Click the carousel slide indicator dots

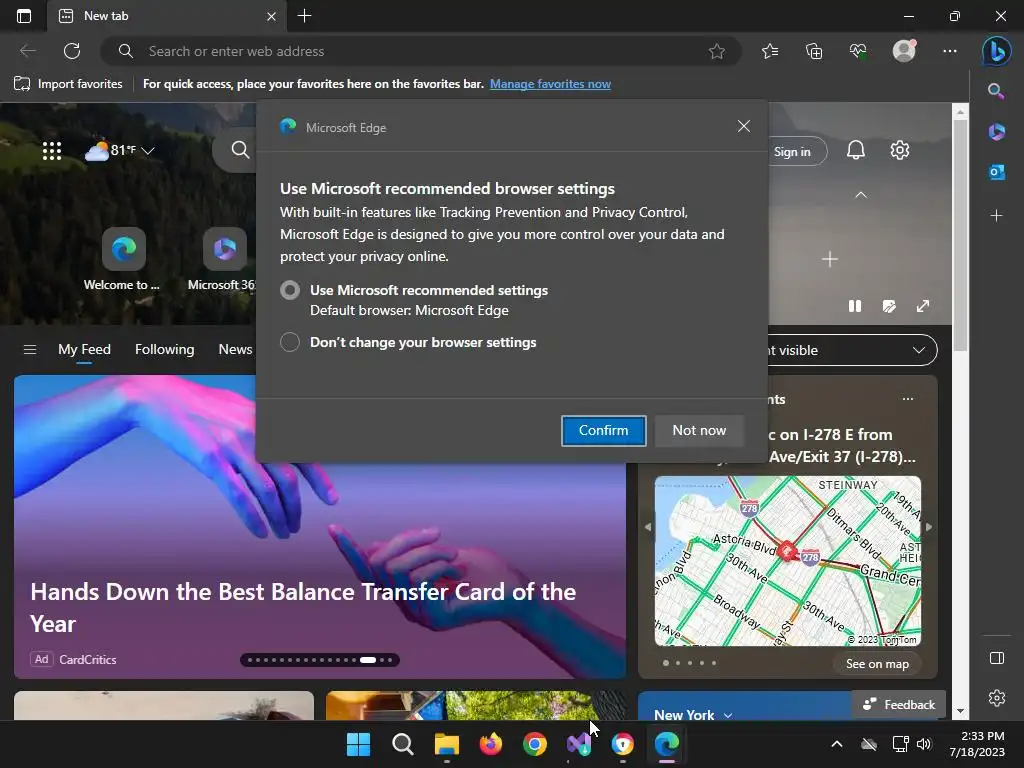click(x=320, y=660)
